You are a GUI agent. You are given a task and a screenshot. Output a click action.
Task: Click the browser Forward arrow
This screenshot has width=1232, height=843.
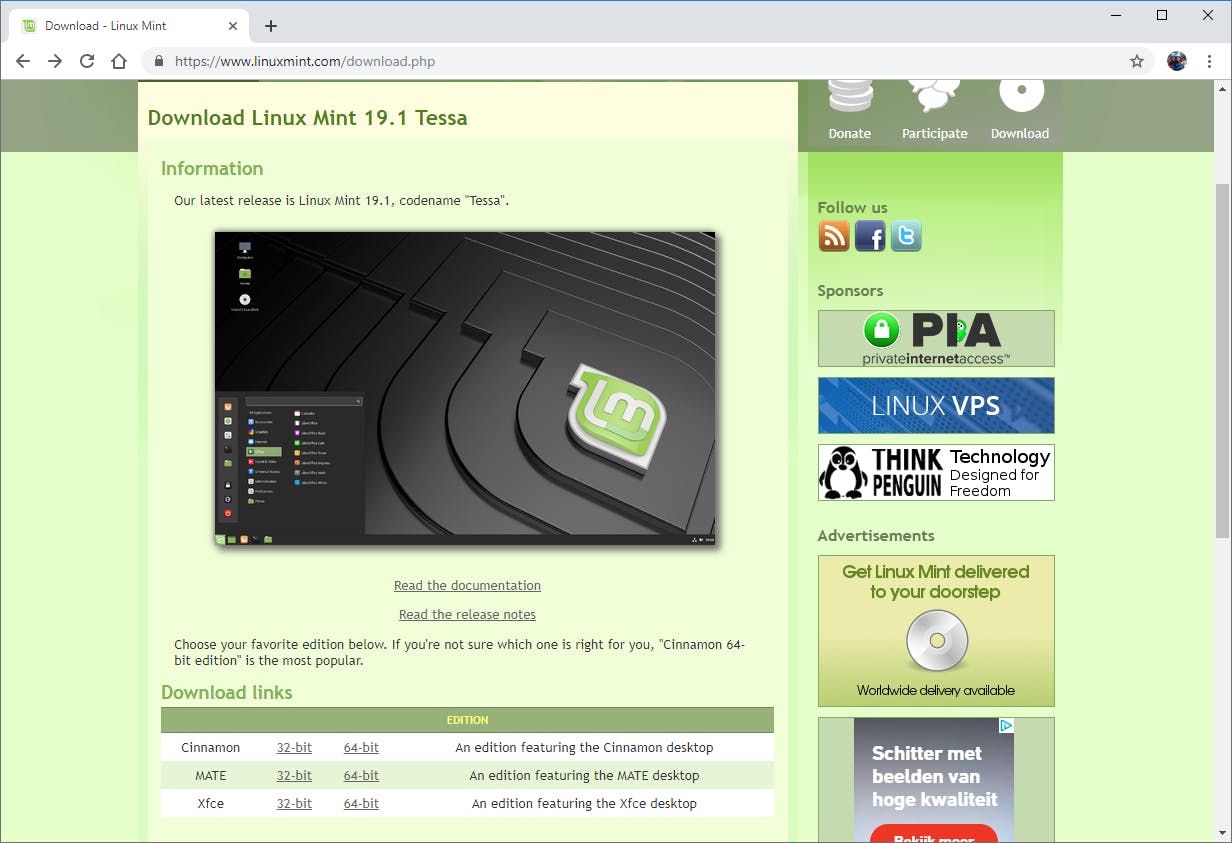click(55, 61)
